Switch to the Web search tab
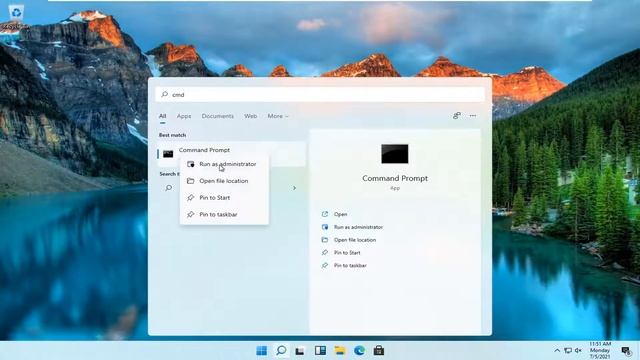The height and width of the screenshot is (360, 640). click(x=251, y=116)
